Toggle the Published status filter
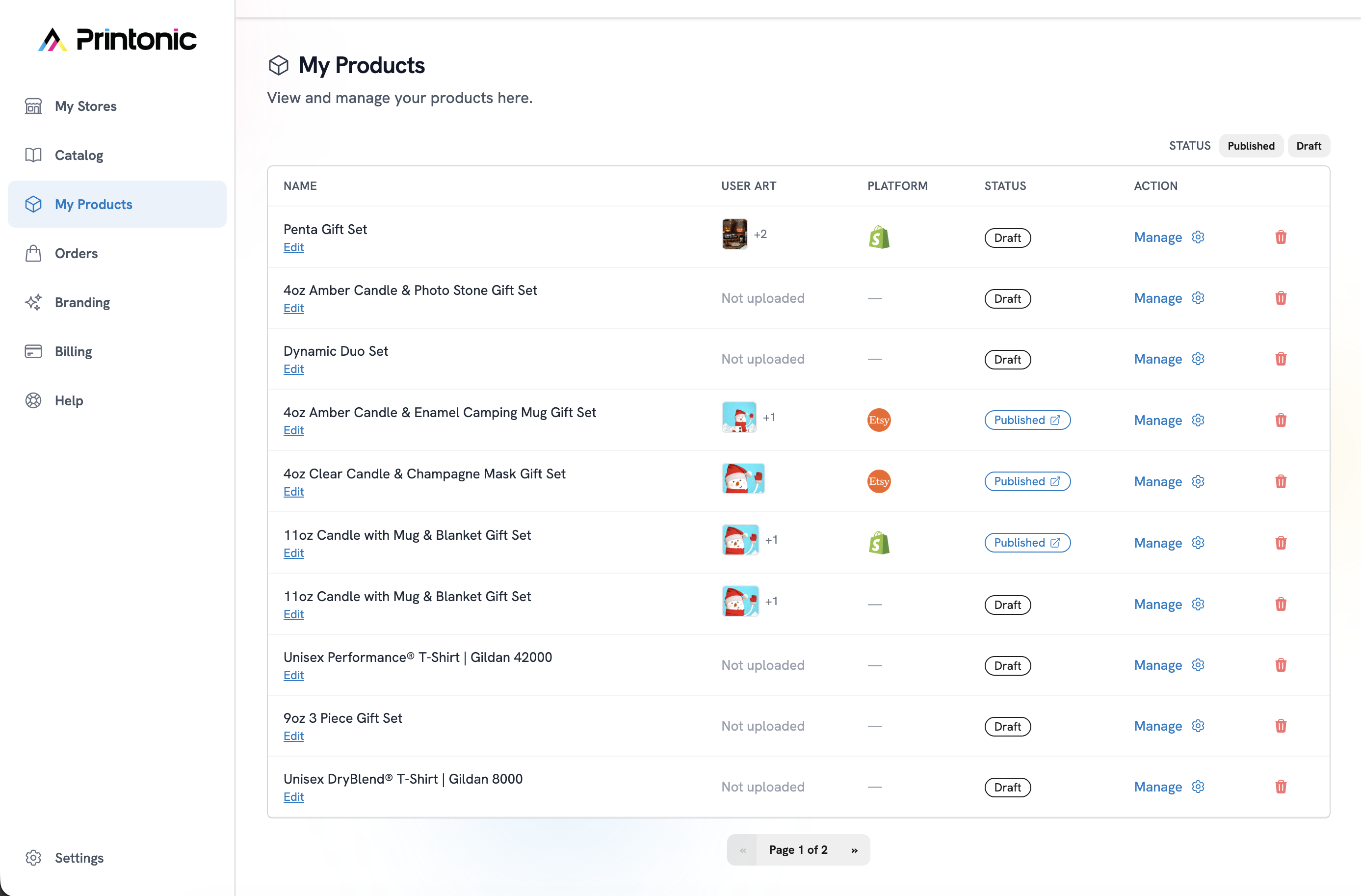The width and height of the screenshot is (1361, 896). pos(1251,145)
